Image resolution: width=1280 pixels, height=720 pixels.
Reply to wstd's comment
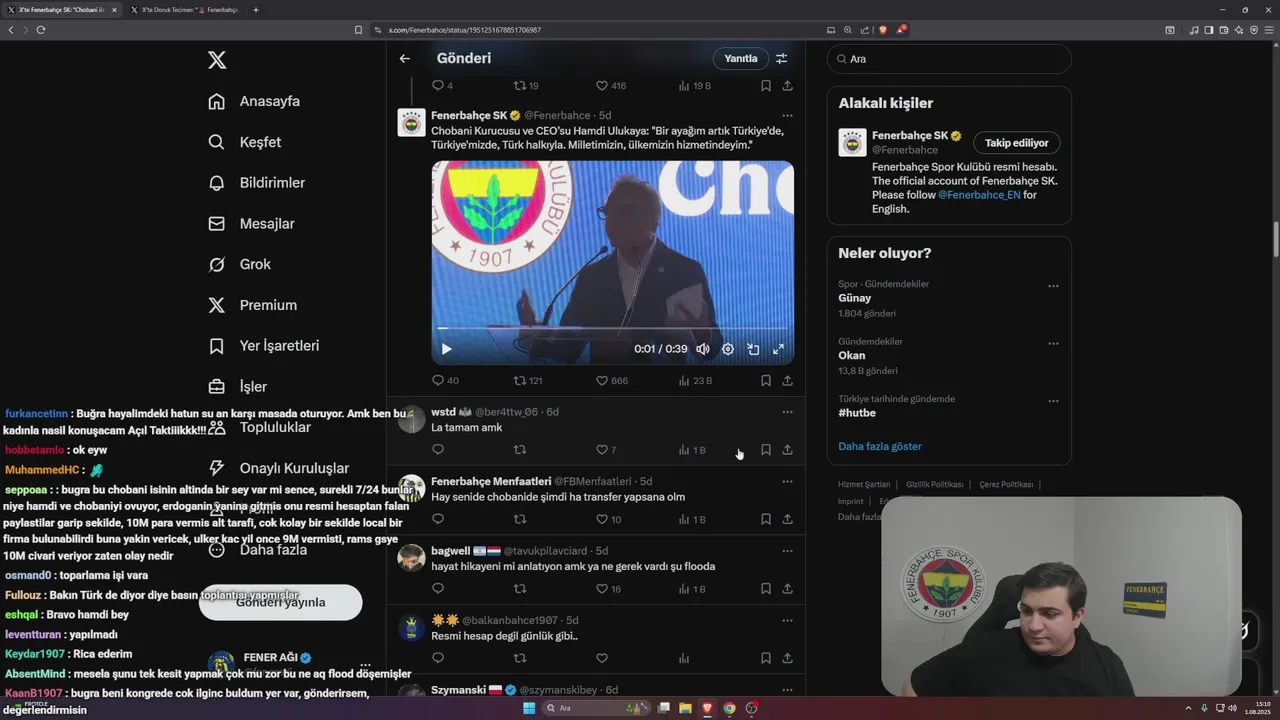click(x=438, y=450)
